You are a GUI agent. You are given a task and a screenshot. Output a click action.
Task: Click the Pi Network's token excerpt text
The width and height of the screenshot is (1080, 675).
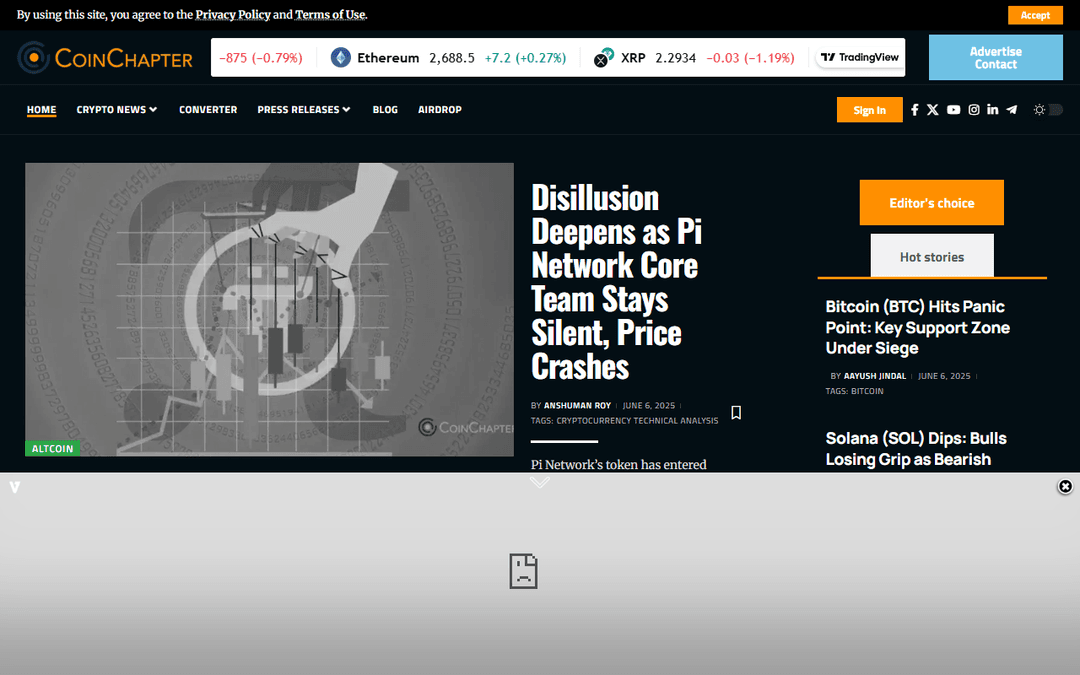click(619, 465)
